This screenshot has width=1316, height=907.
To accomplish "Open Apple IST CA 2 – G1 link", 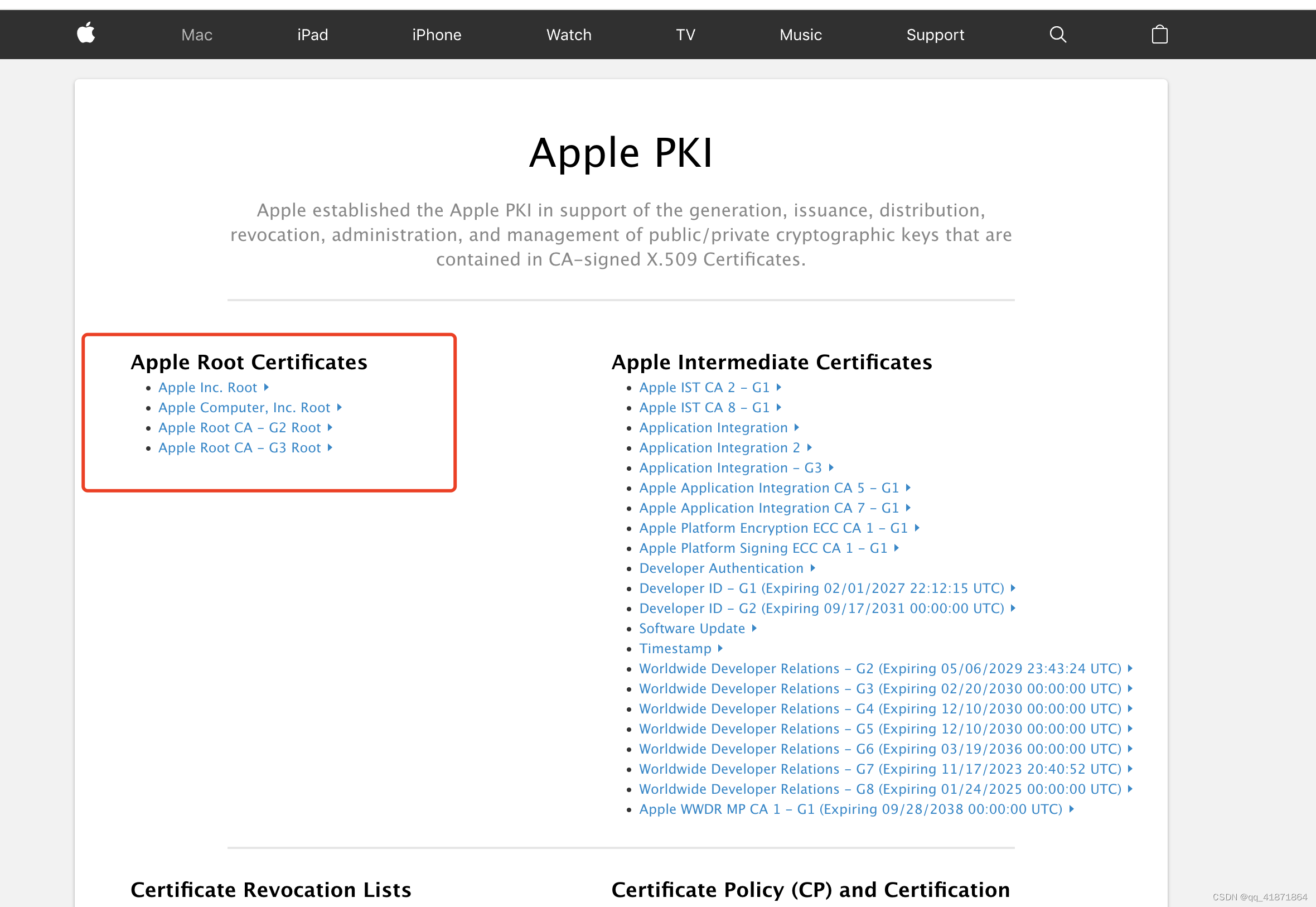I will [710, 388].
